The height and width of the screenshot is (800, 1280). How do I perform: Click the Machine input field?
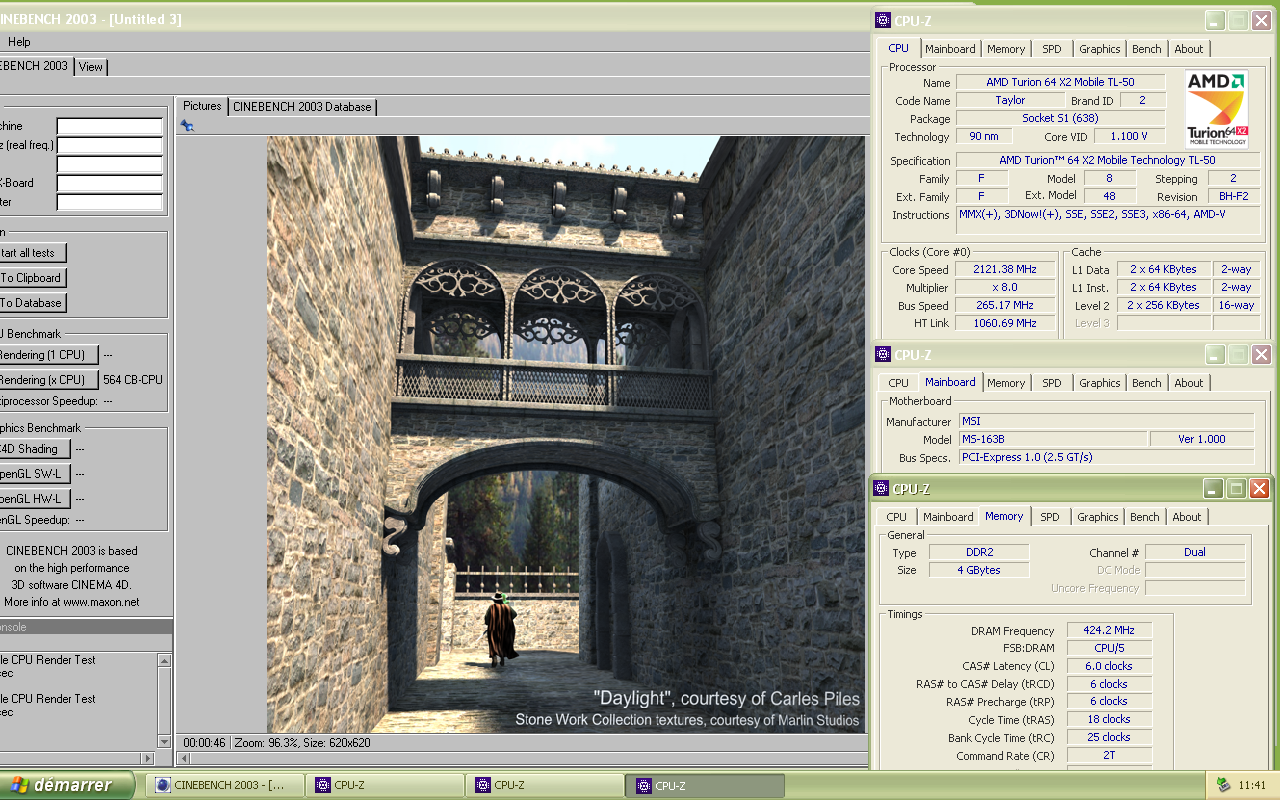point(110,126)
